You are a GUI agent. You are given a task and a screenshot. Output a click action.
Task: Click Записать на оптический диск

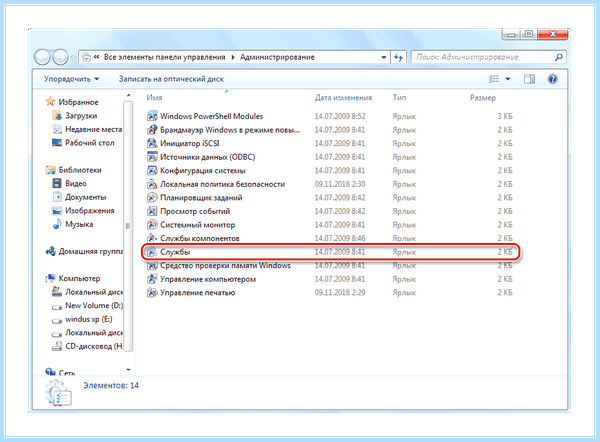point(171,79)
